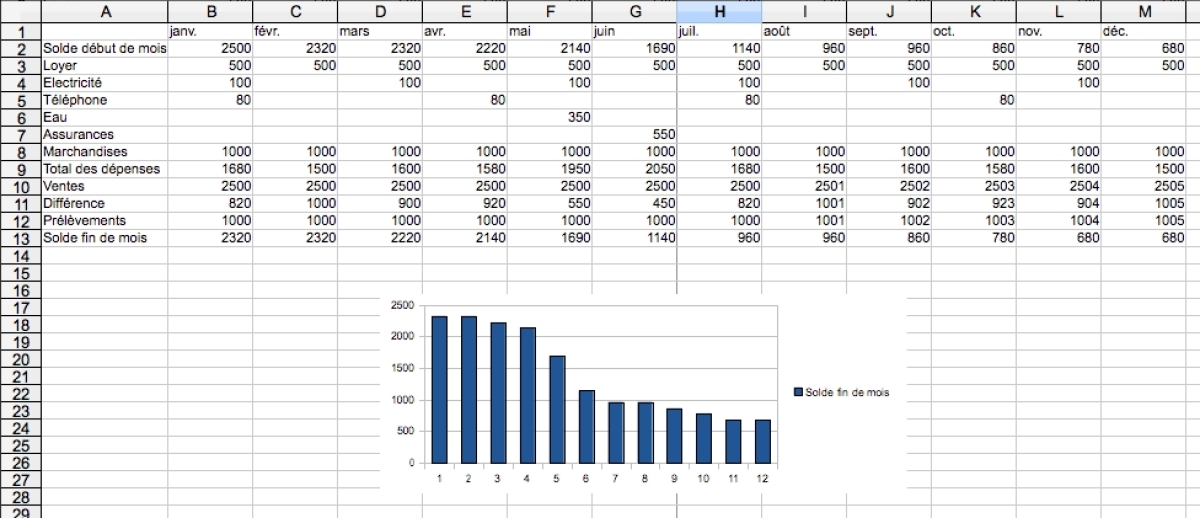The image size is (1200, 518).
Task: Click the 'sept.' month cell
Action: pos(889,31)
